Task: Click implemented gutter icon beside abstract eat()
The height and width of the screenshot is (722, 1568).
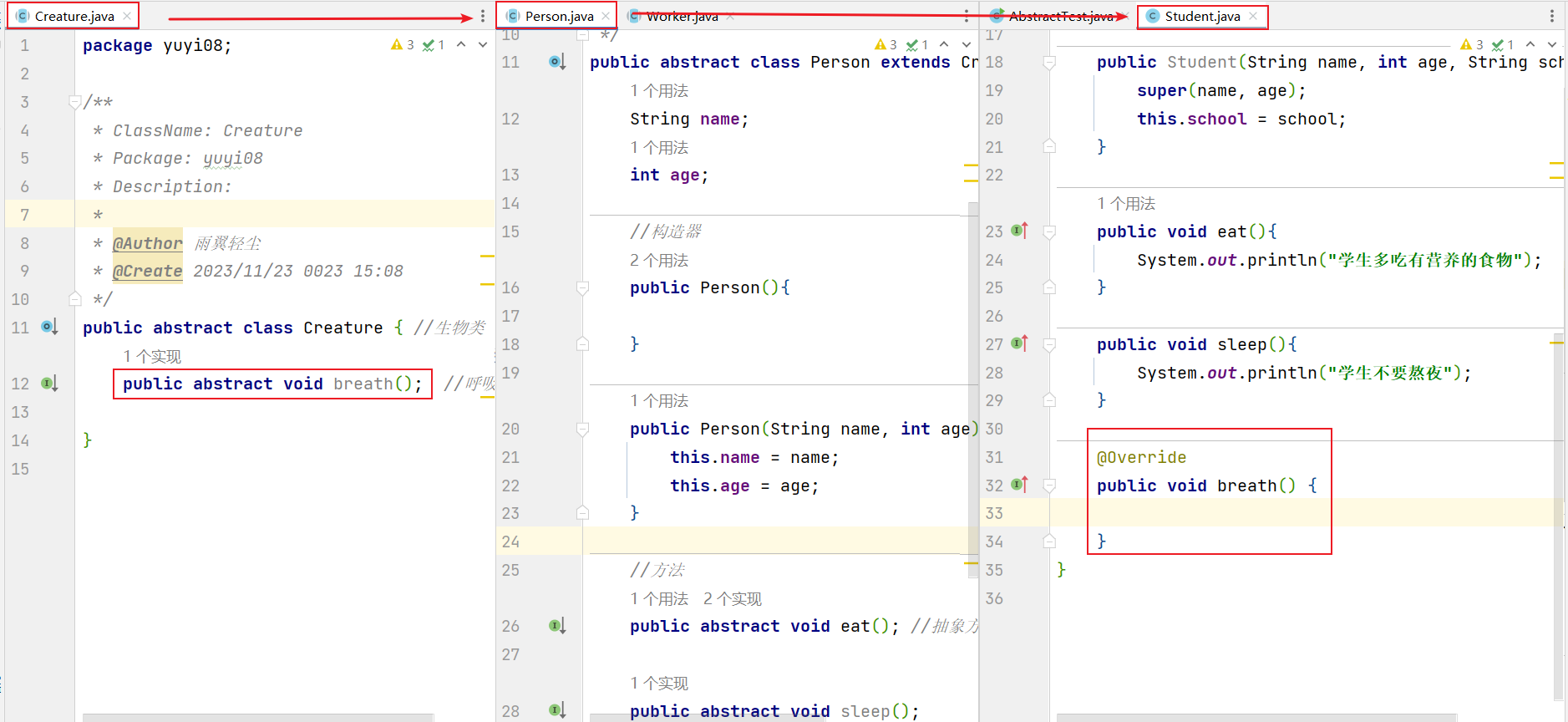Action: click(x=557, y=625)
